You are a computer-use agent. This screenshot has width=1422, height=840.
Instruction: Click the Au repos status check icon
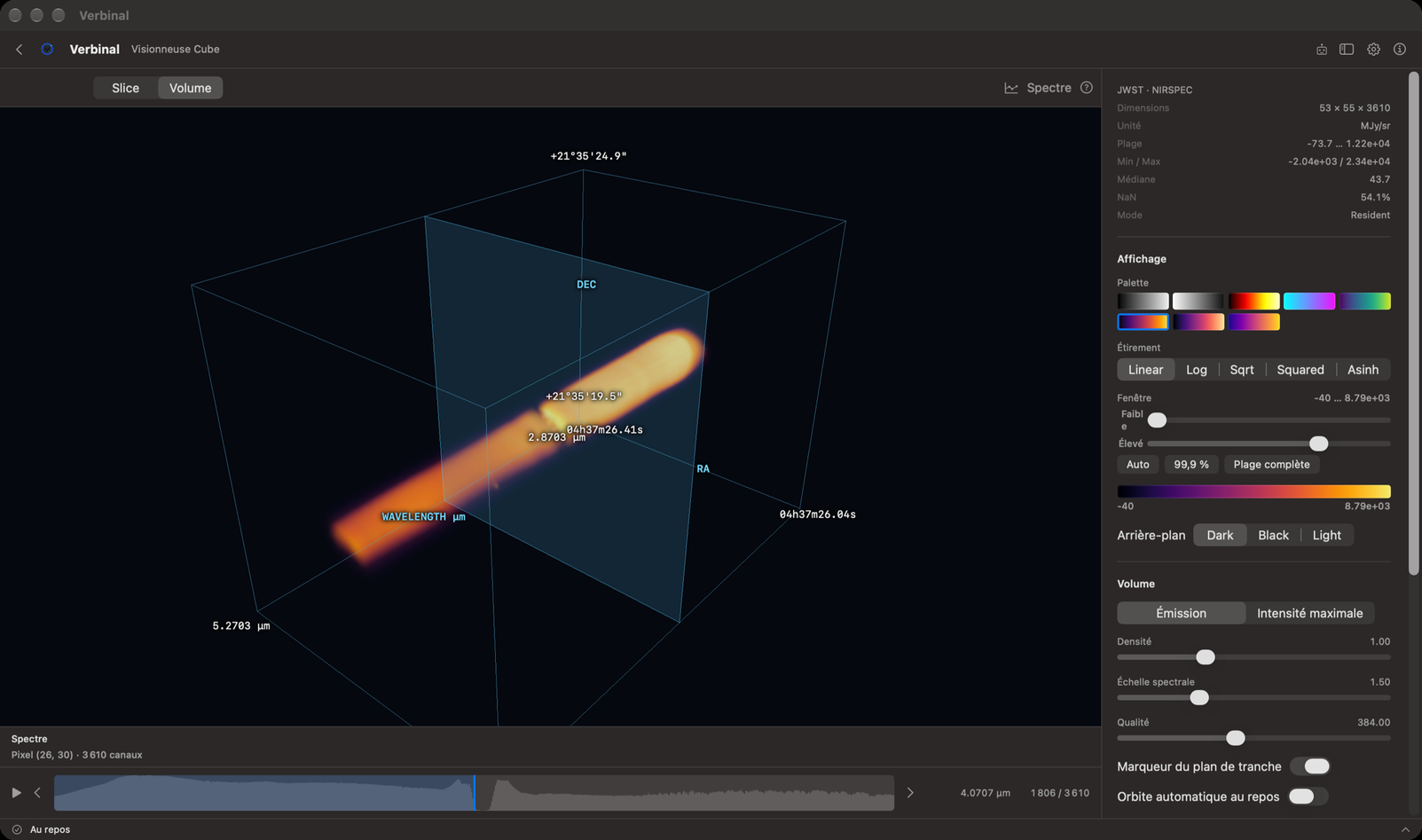pos(17,830)
